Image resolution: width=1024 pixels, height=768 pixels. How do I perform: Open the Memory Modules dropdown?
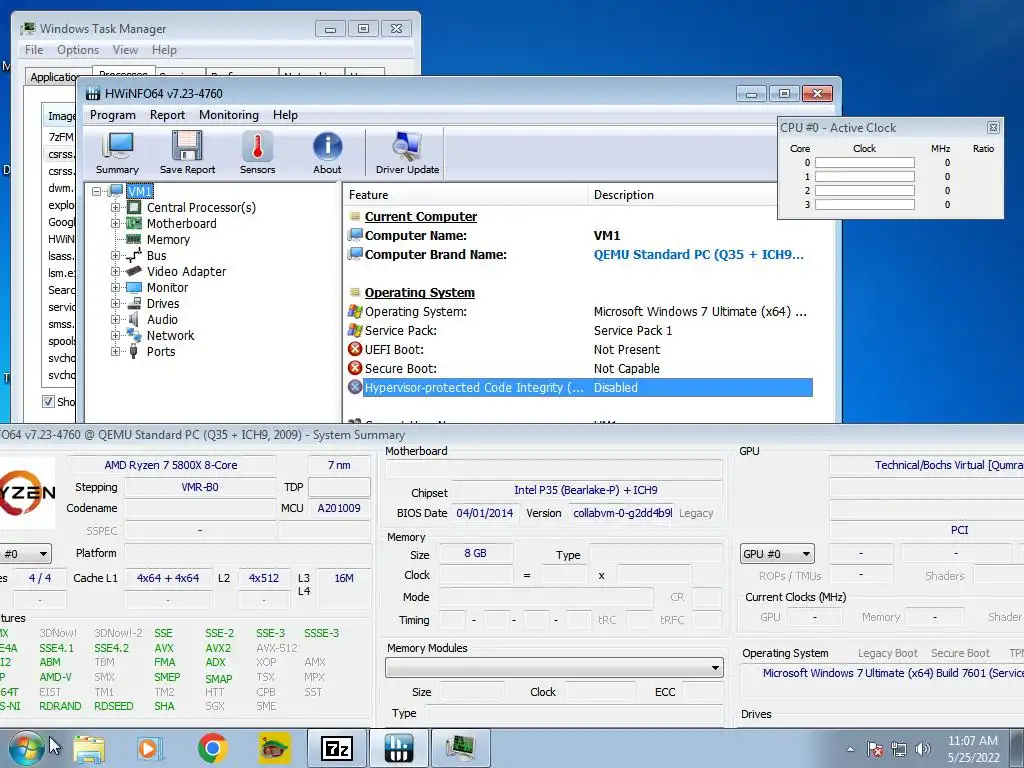[x=554, y=667]
